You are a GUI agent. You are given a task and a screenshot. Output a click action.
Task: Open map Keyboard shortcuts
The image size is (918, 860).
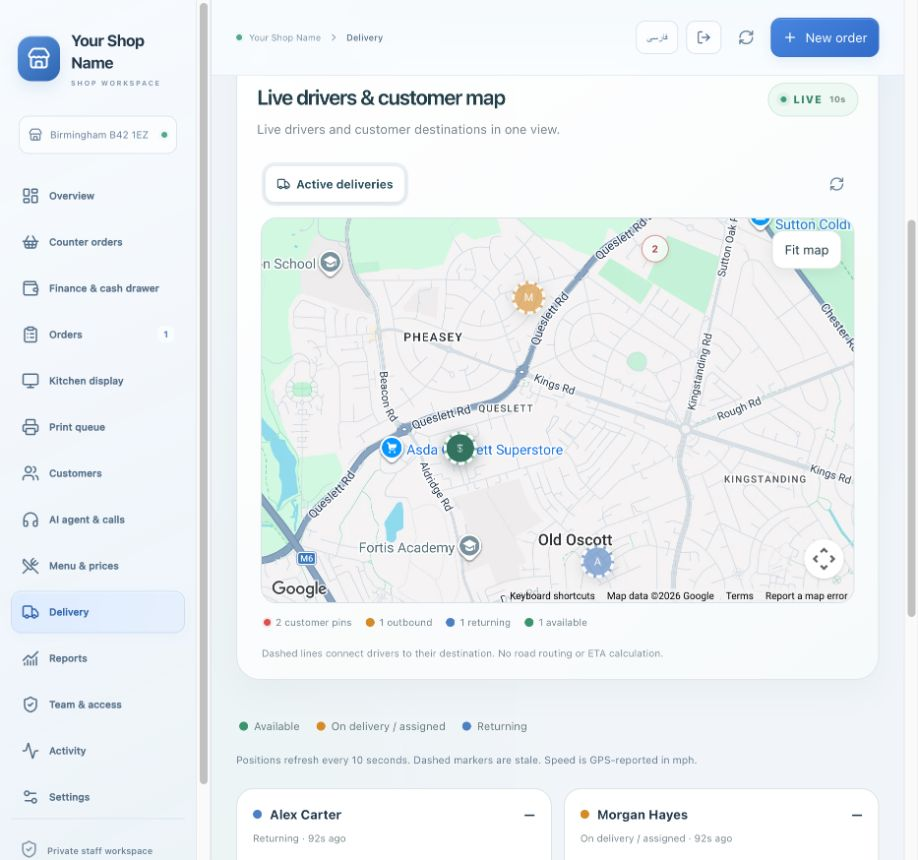pyautogui.click(x=552, y=596)
